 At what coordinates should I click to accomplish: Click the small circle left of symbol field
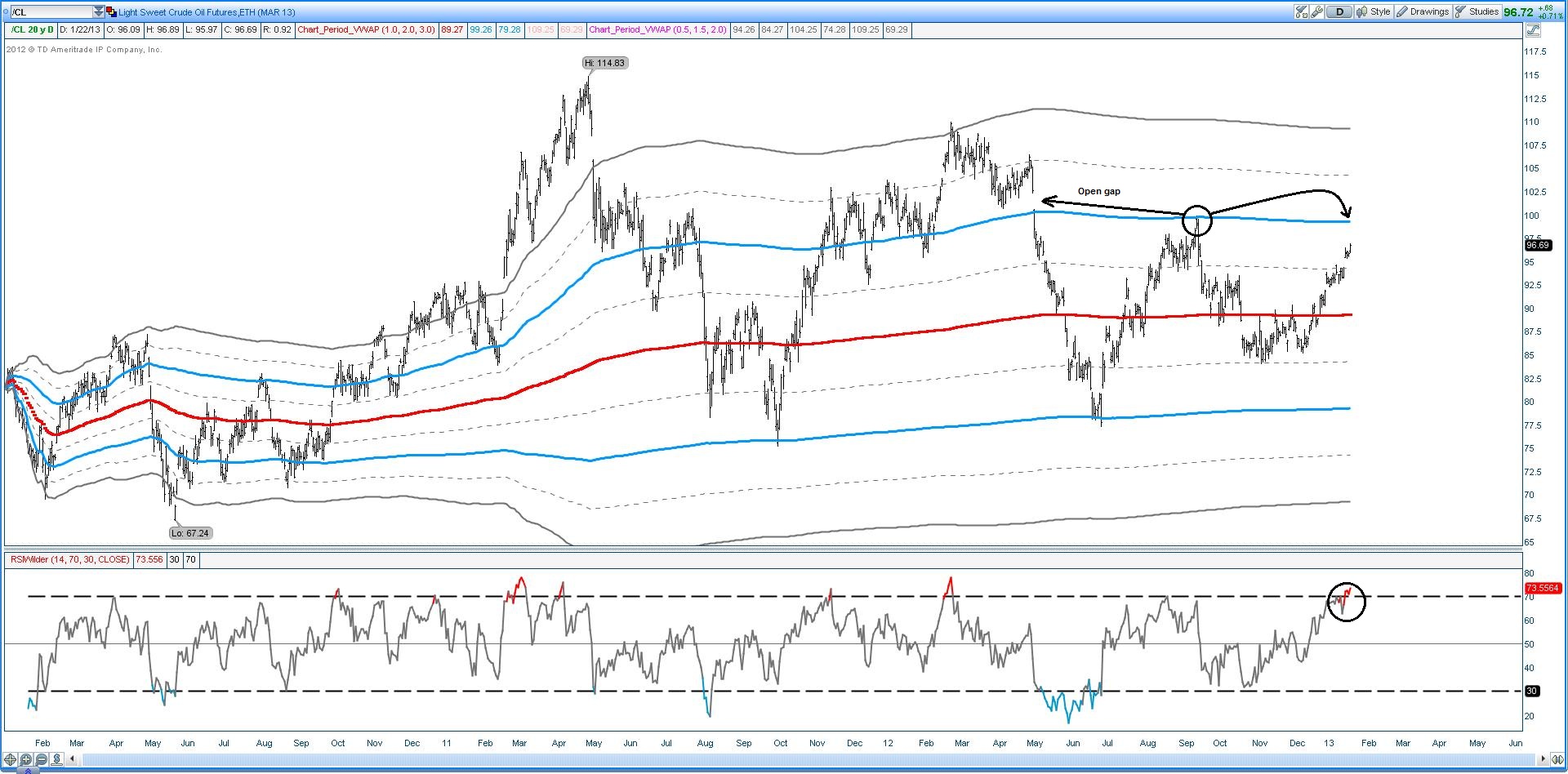click(x=4, y=12)
